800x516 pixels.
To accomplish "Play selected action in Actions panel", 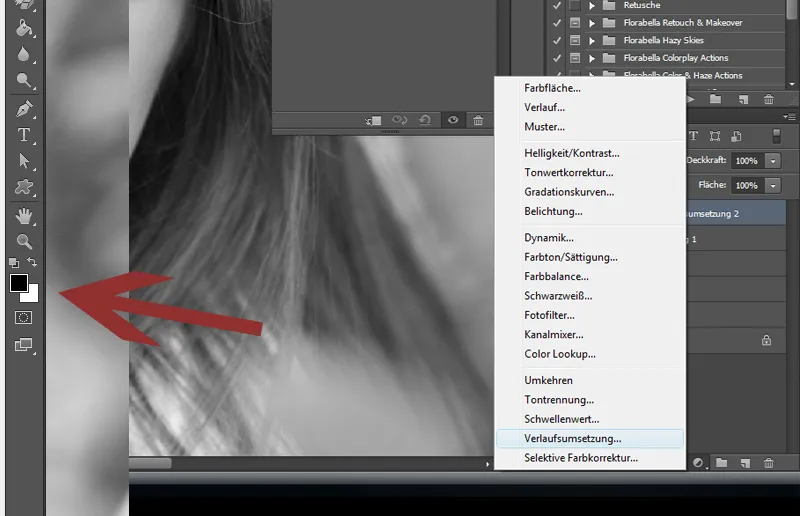I will pos(691,100).
